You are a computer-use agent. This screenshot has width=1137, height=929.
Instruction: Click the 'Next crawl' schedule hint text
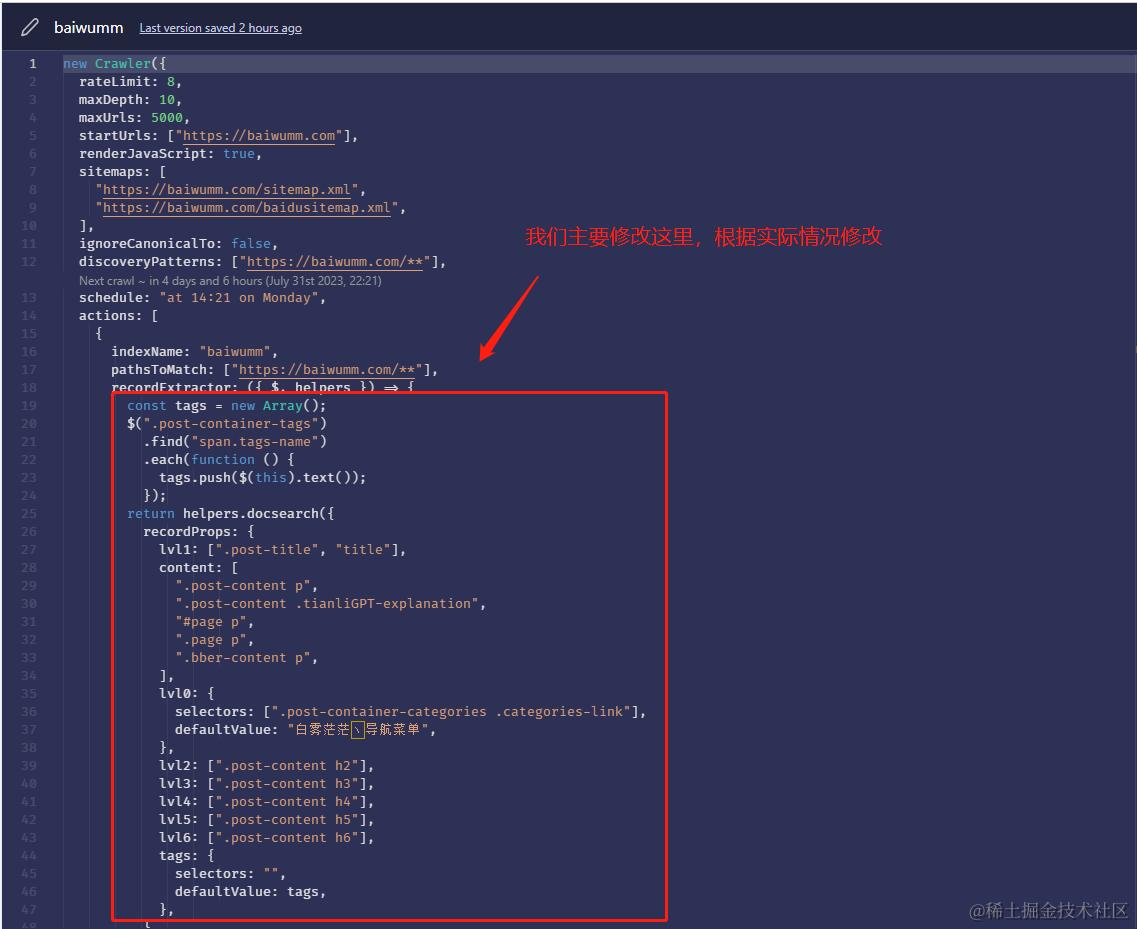coord(230,281)
